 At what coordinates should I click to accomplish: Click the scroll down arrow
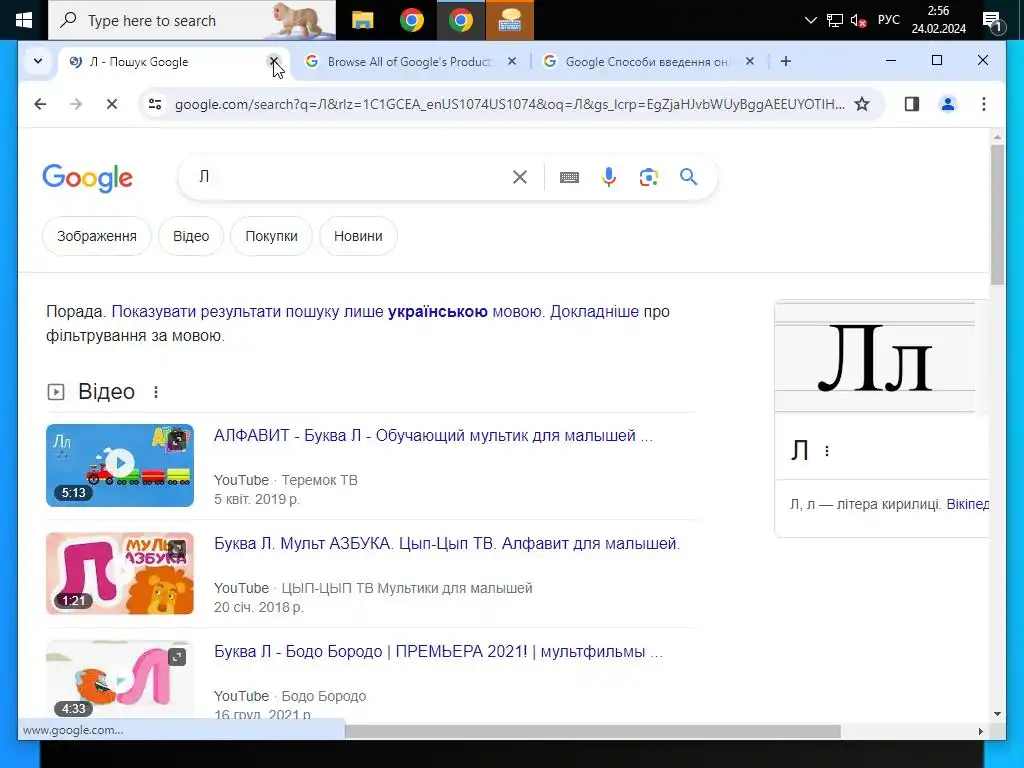coord(997,714)
